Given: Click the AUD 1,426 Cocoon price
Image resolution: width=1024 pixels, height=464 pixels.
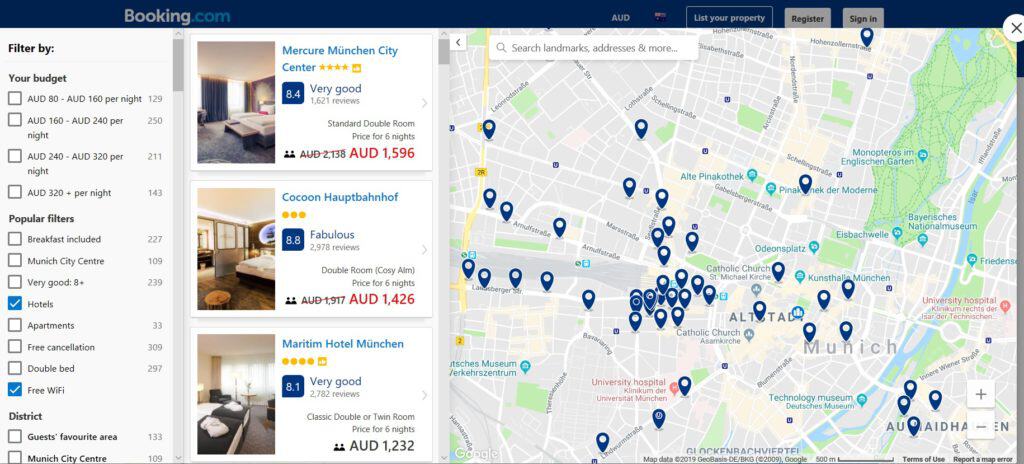Looking at the screenshot, I should (381, 300).
